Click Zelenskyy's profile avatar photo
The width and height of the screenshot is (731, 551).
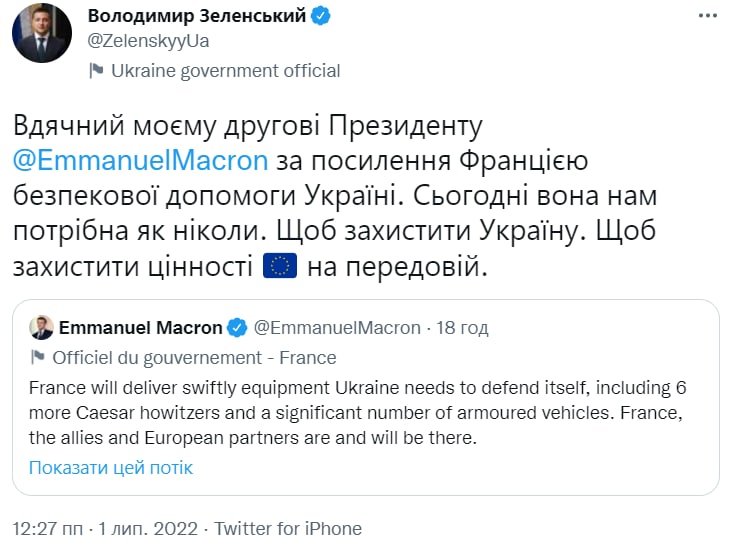[41, 33]
